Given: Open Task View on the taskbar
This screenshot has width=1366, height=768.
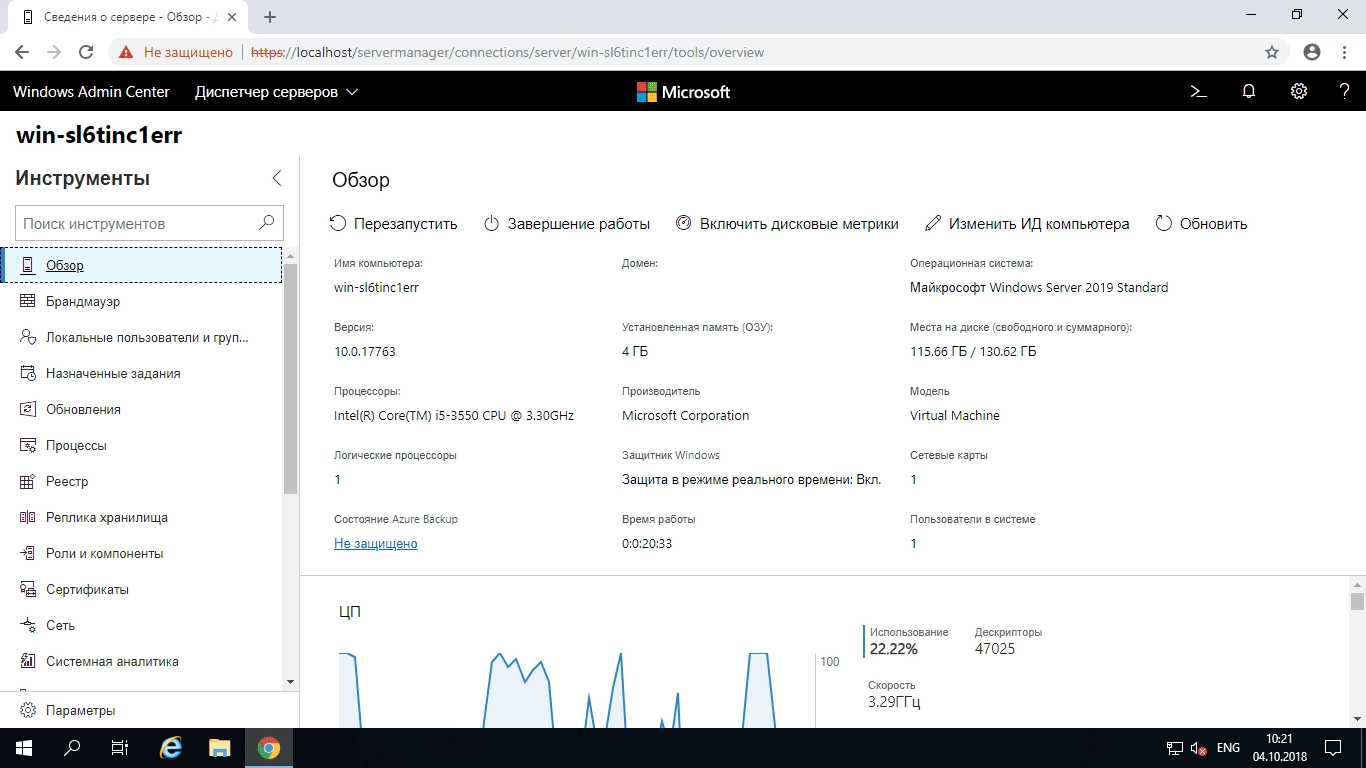Looking at the screenshot, I should coord(120,748).
